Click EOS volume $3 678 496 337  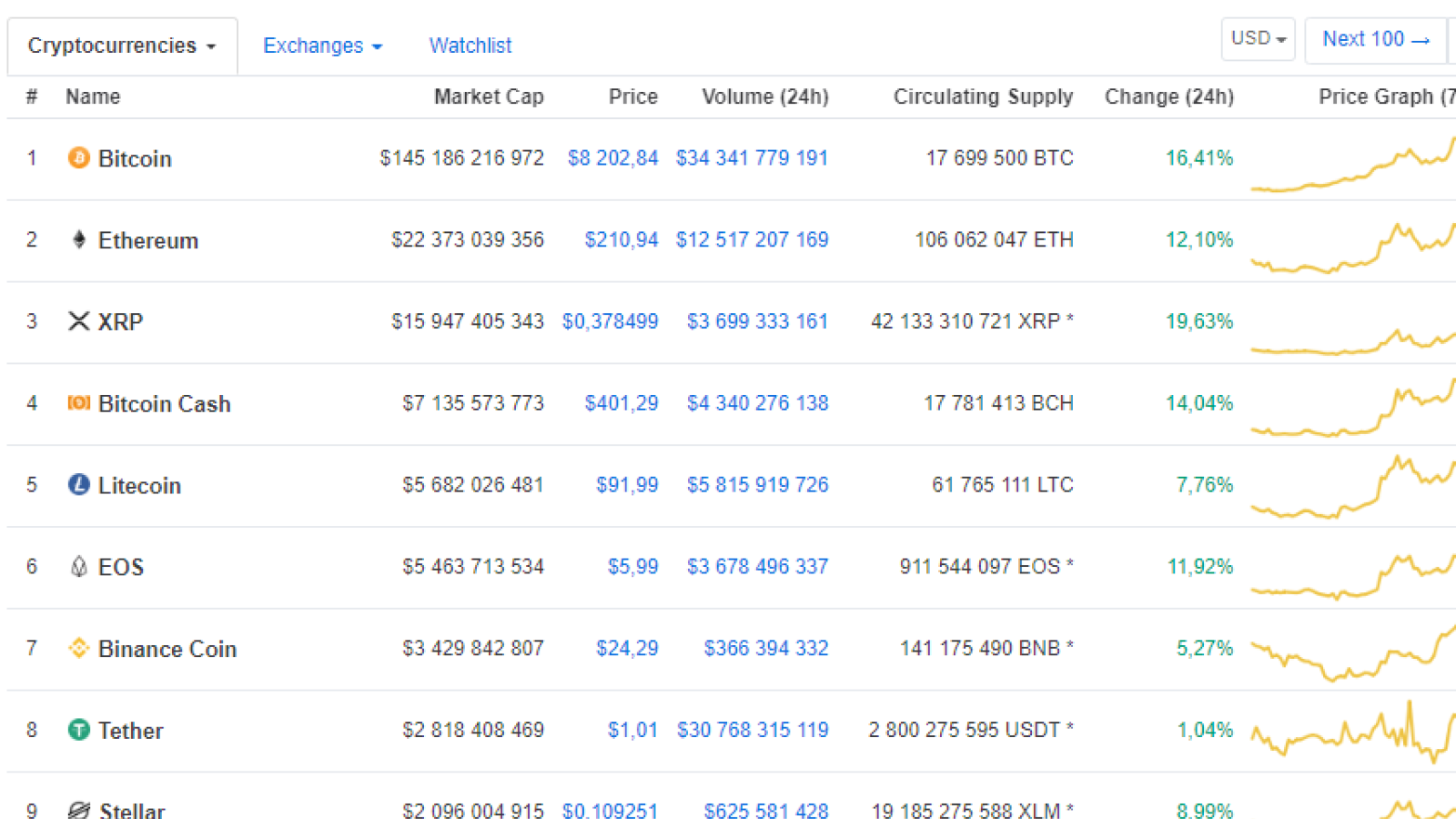[757, 567]
